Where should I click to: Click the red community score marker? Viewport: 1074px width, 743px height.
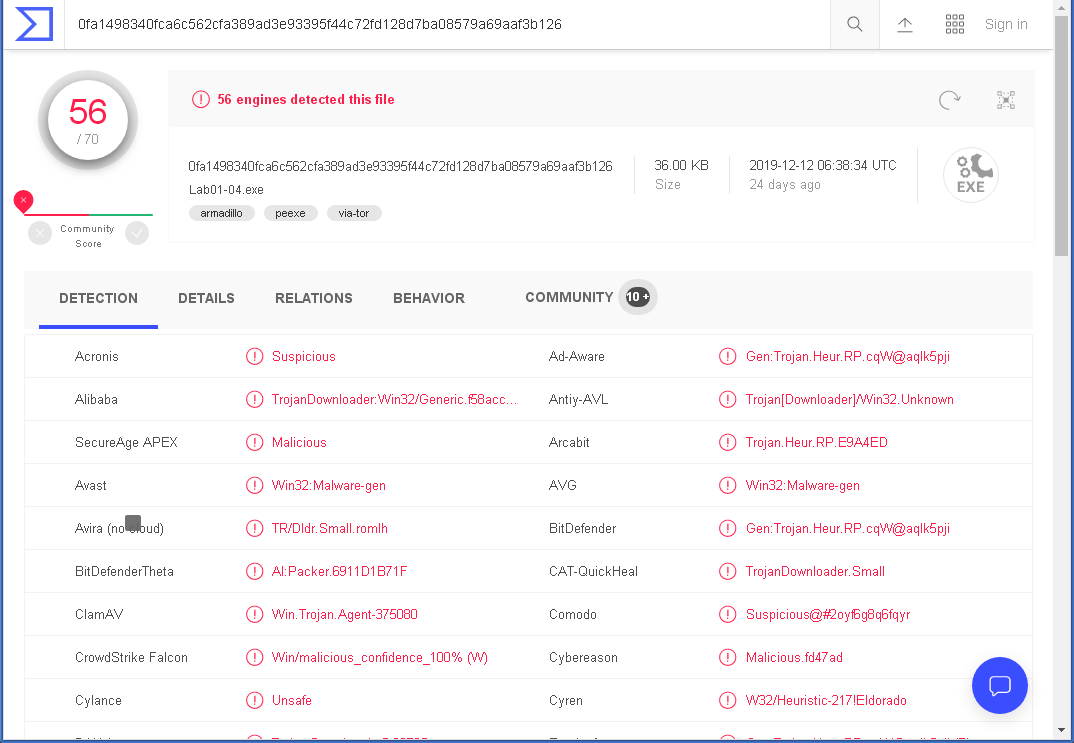(23, 201)
